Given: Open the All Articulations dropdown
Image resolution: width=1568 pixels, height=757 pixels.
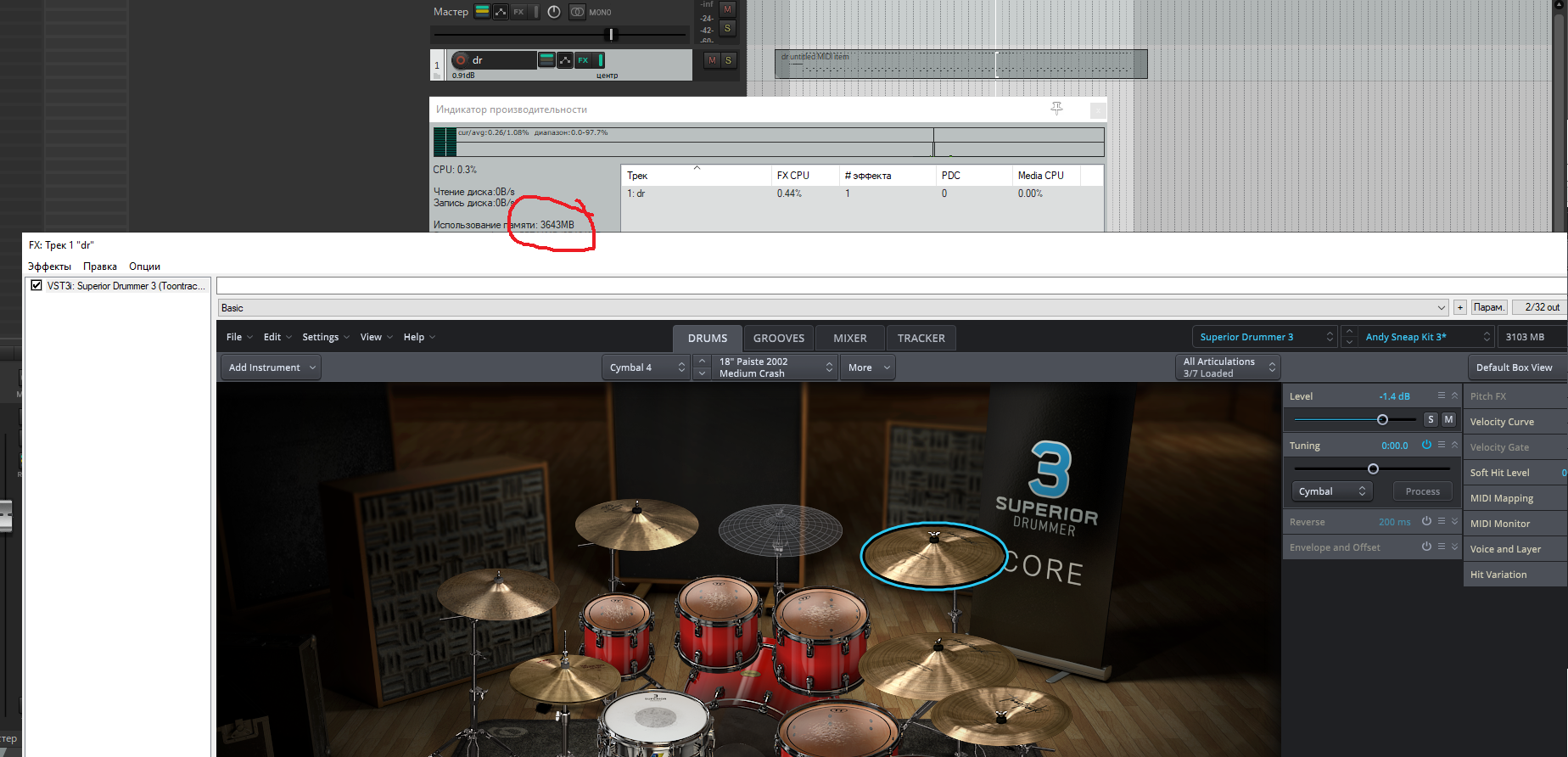Looking at the screenshot, I should [1228, 367].
